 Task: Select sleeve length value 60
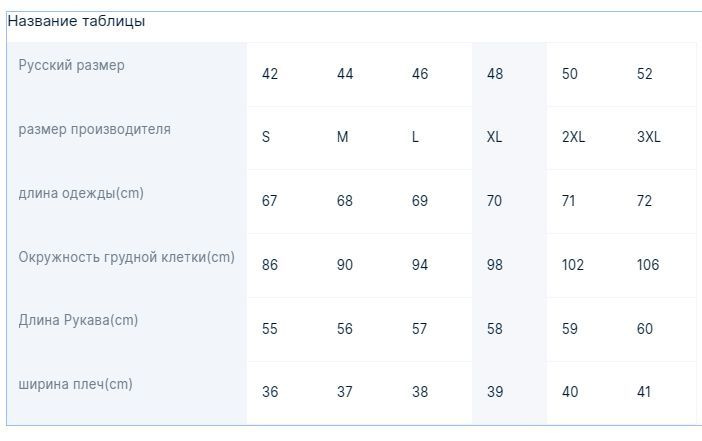pos(645,329)
